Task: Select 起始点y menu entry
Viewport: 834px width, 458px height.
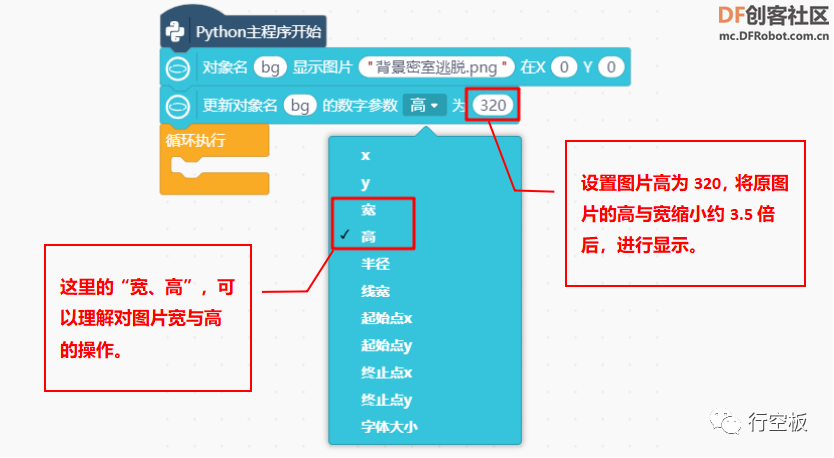Action: (387, 346)
